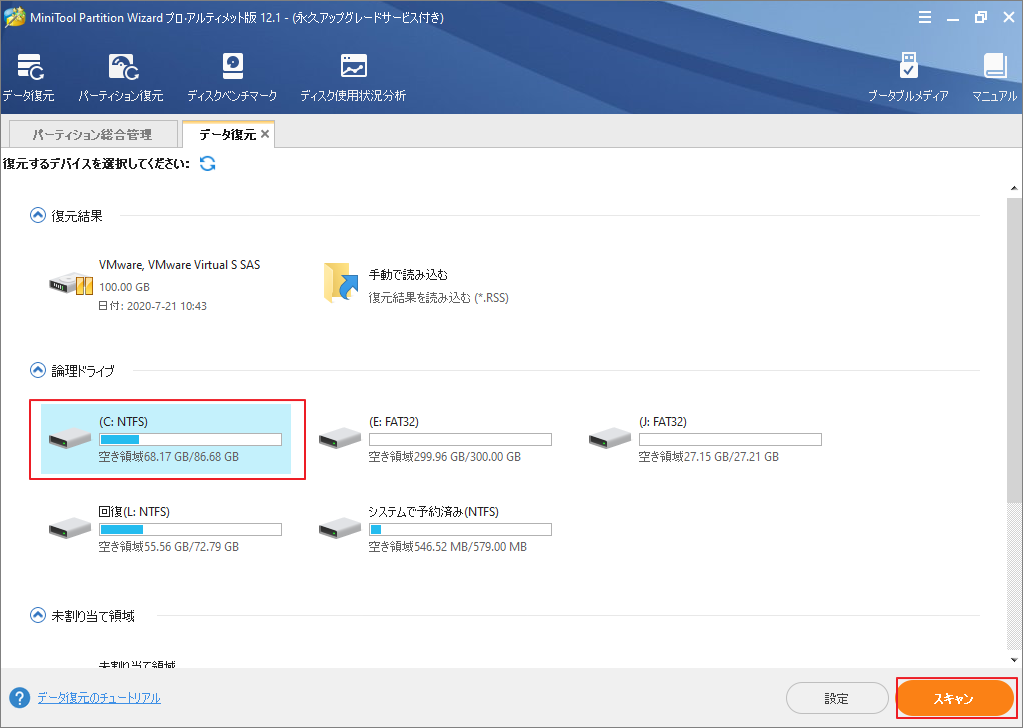Viewport: 1023px width, 728px height.
Task: Click E: FAT32 usage bar
Action: (461, 440)
